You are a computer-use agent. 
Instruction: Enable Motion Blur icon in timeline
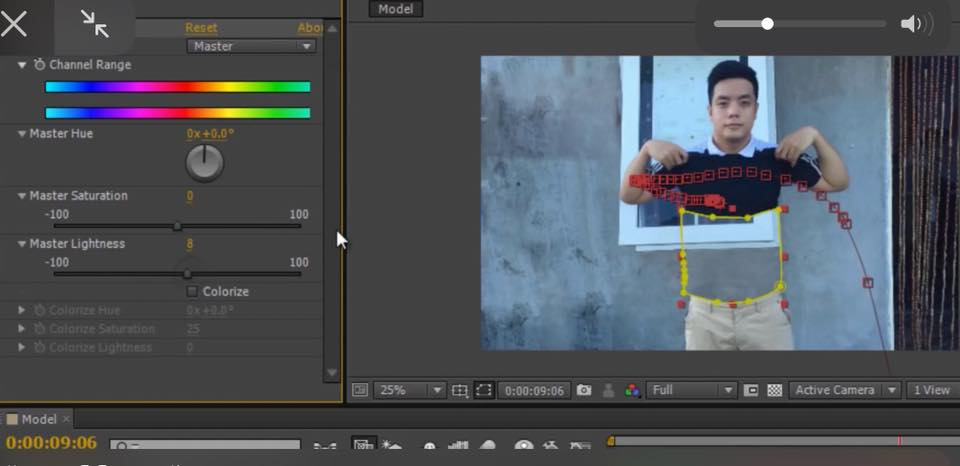tap(488, 446)
